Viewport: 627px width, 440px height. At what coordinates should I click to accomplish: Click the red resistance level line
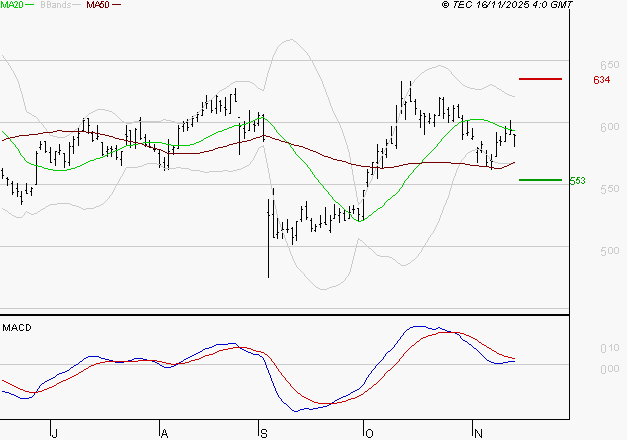click(x=540, y=79)
